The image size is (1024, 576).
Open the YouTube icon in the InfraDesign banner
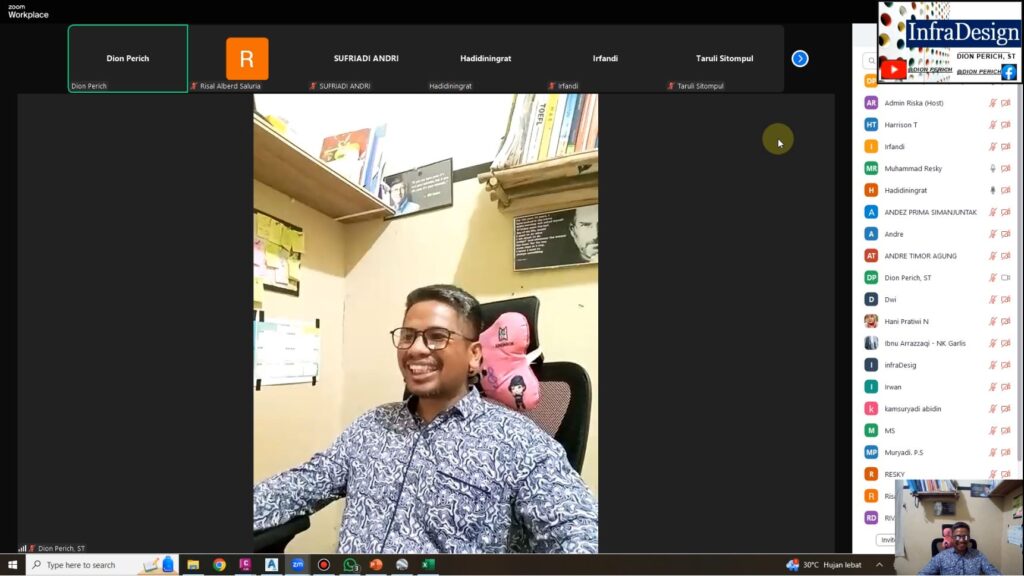[x=893, y=70]
